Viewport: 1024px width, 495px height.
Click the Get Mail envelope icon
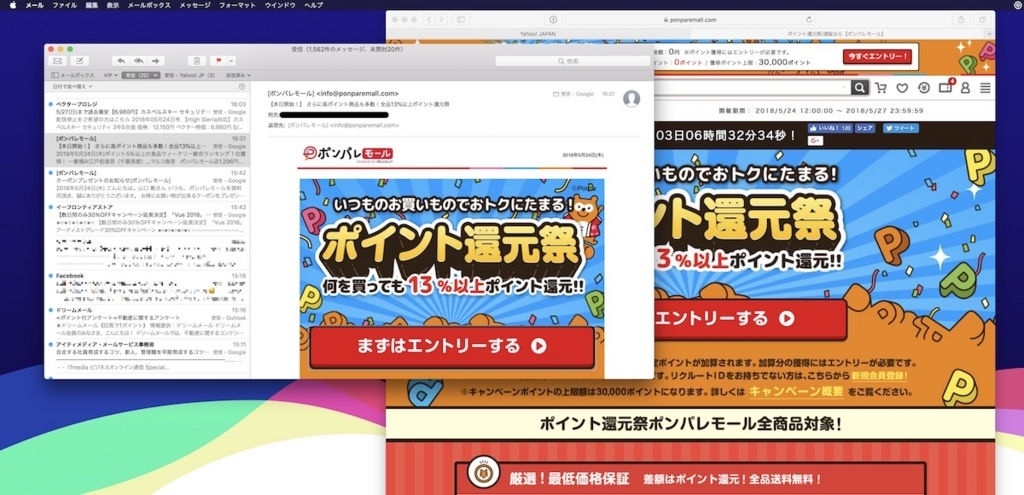pyautogui.click(x=57, y=61)
